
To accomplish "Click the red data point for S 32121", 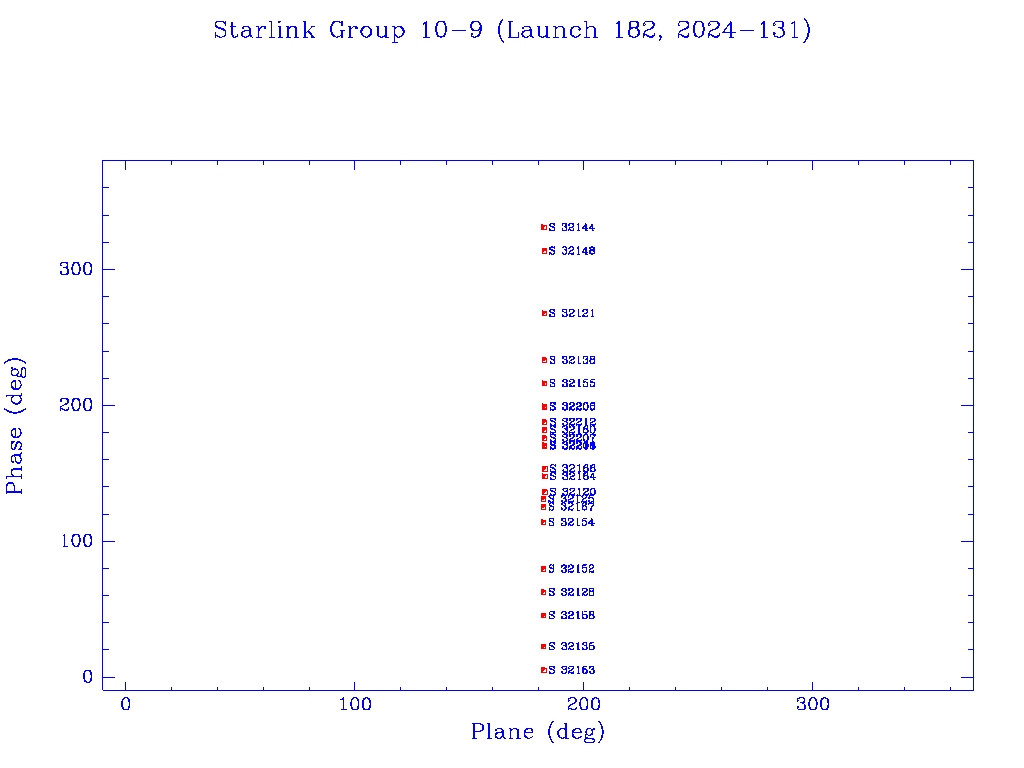I will click(544, 313).
